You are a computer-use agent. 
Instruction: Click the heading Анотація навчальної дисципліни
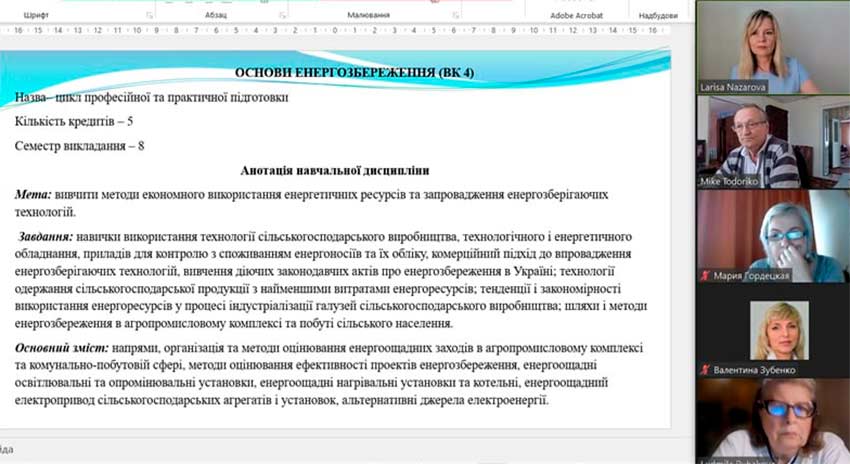pyautogui.click(x=335, y=170)
